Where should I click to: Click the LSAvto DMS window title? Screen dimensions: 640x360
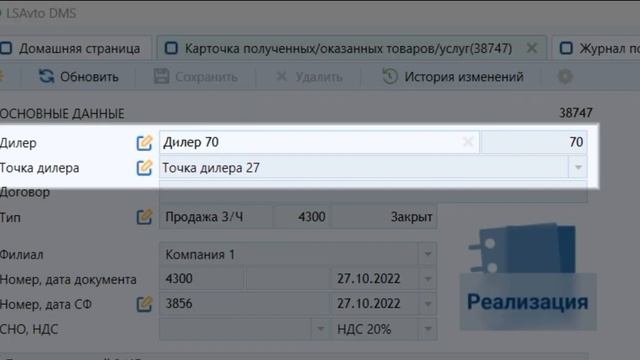[41, 13]
